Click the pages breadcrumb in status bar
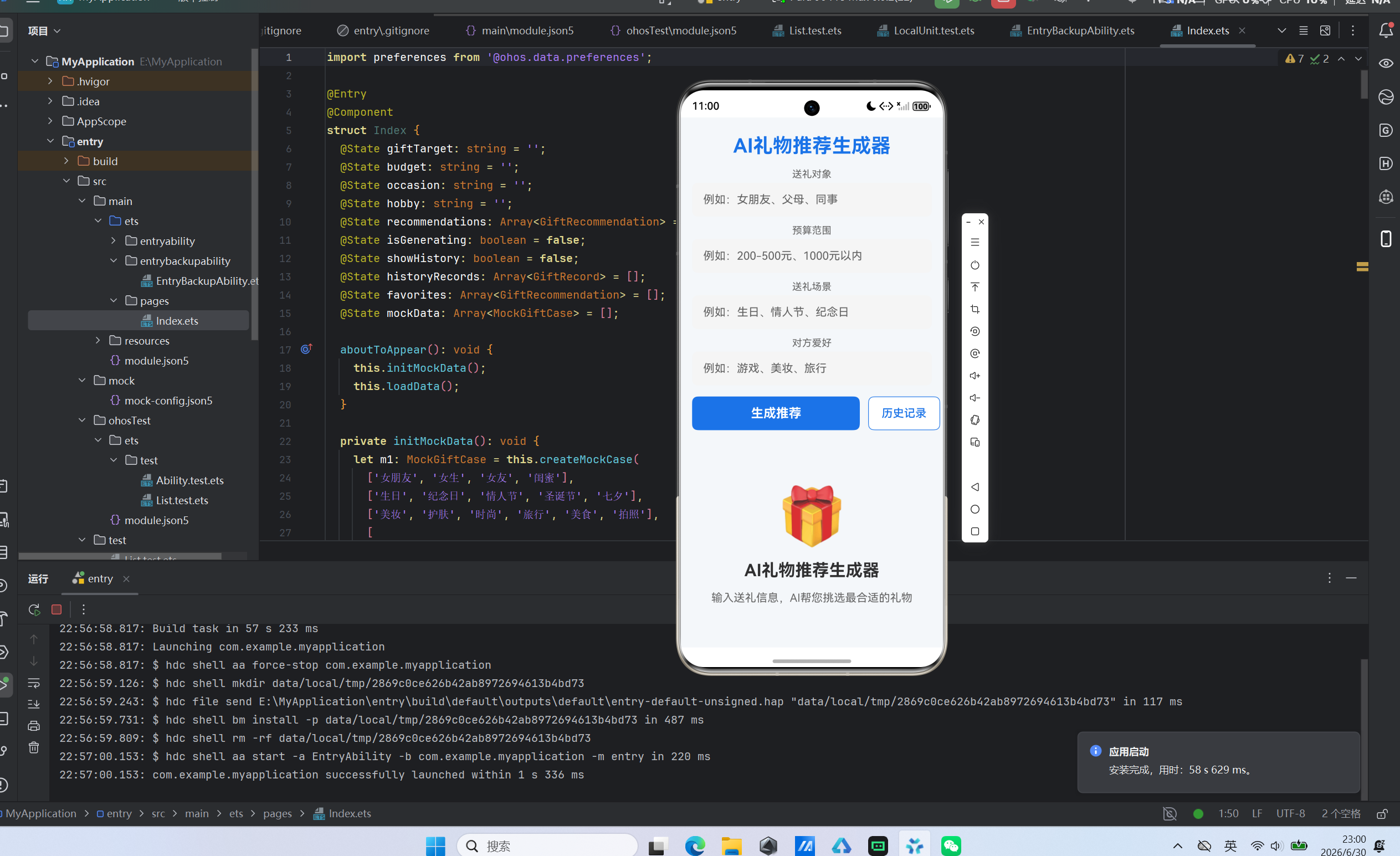 click(277, 814)
